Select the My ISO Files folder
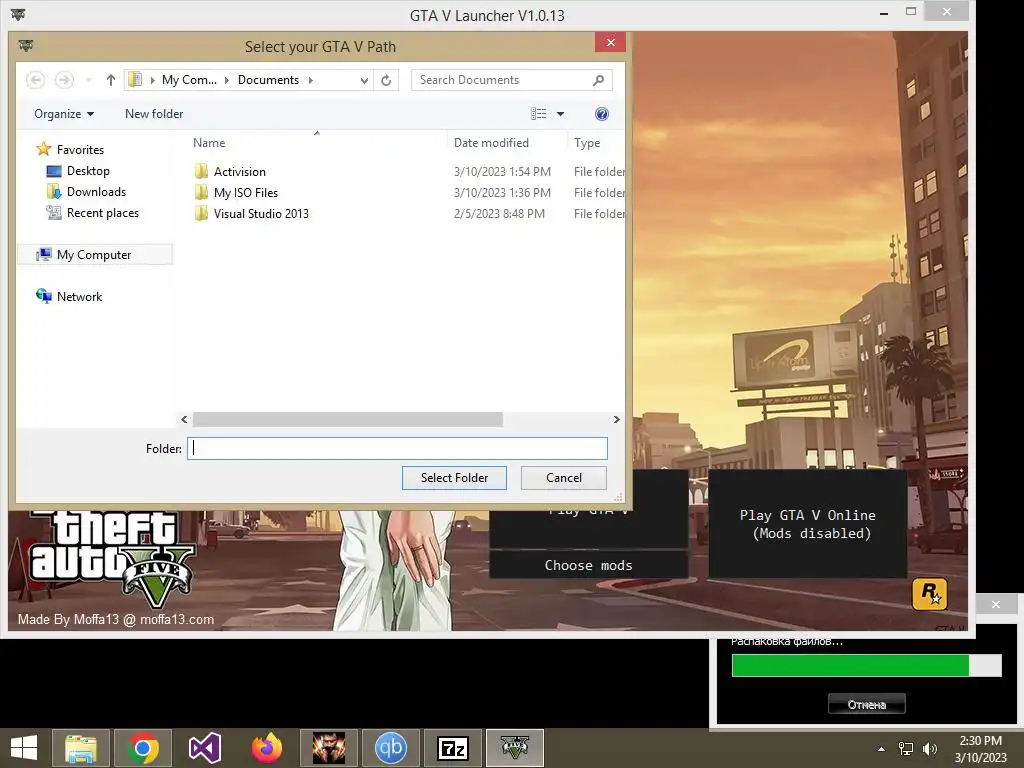This screenshot has height=768, width=1024. 246,193
